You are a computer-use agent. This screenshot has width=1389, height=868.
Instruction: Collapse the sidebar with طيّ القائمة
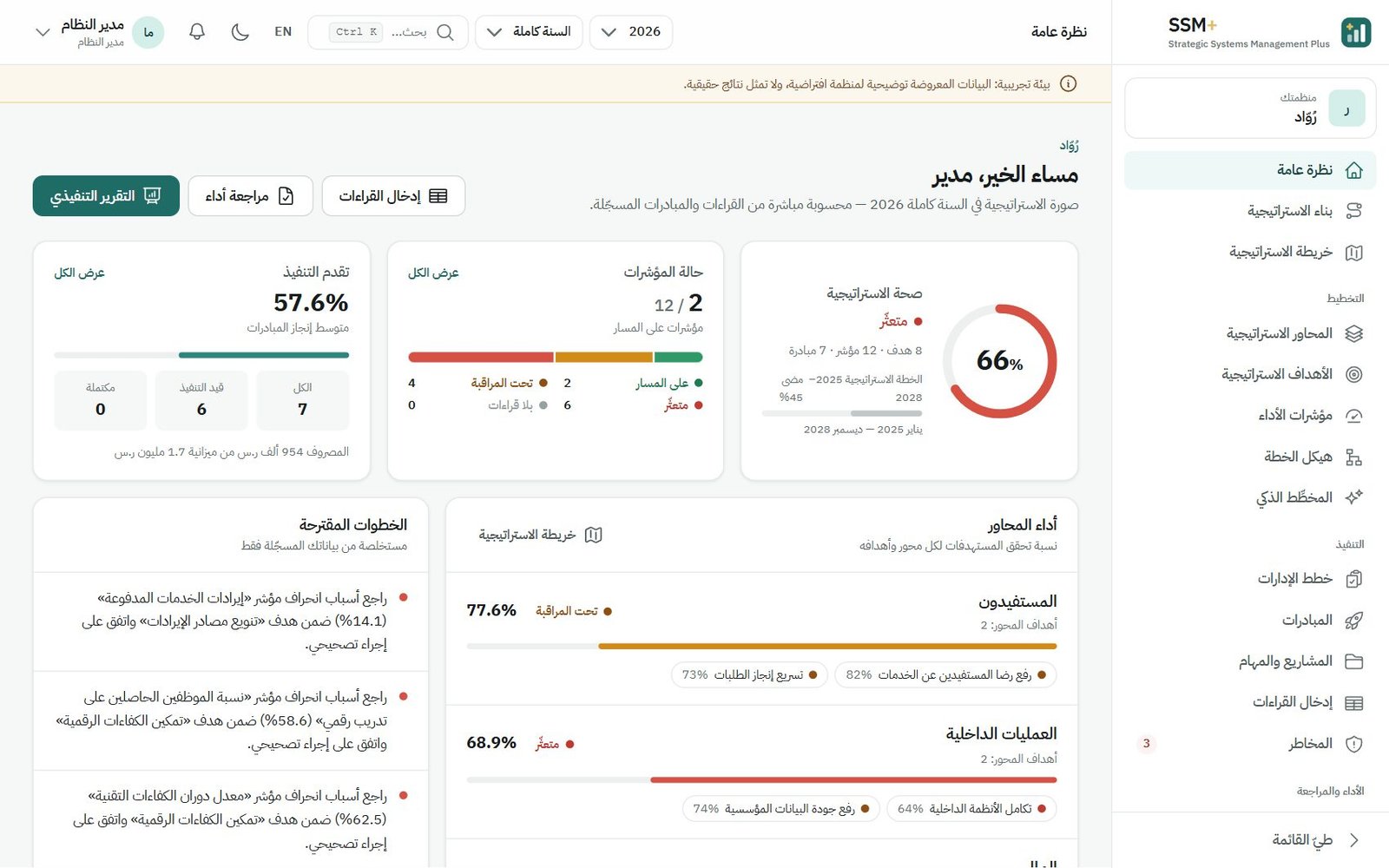[x=1250, y=839]
